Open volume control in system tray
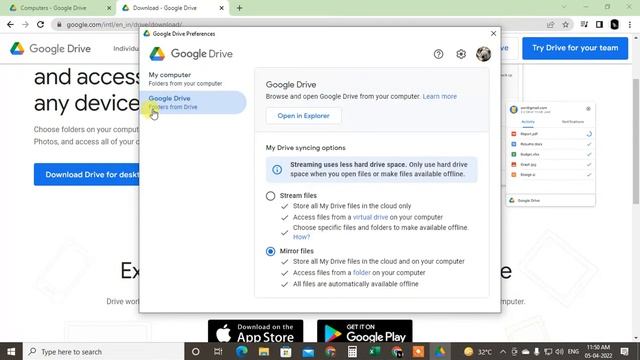This screenshot has width=640, height=360. [559, 351]
